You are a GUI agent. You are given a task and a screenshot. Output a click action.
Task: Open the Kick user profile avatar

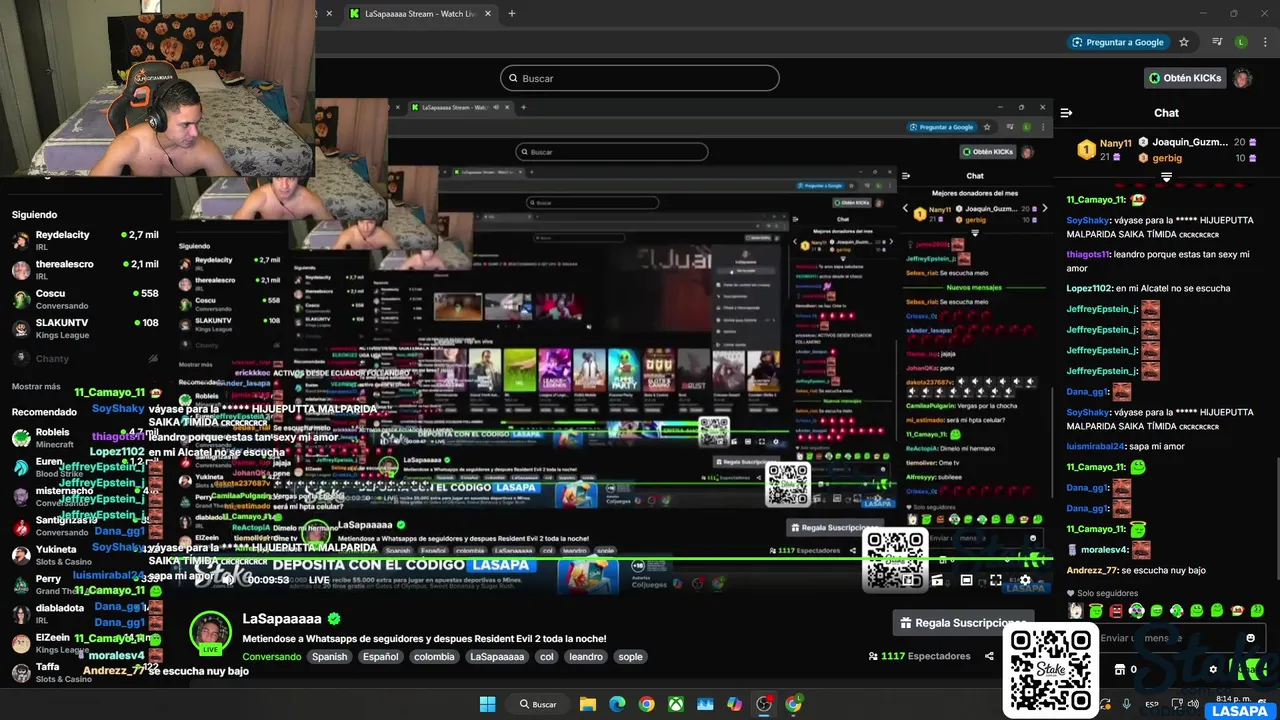[1242, 78]
